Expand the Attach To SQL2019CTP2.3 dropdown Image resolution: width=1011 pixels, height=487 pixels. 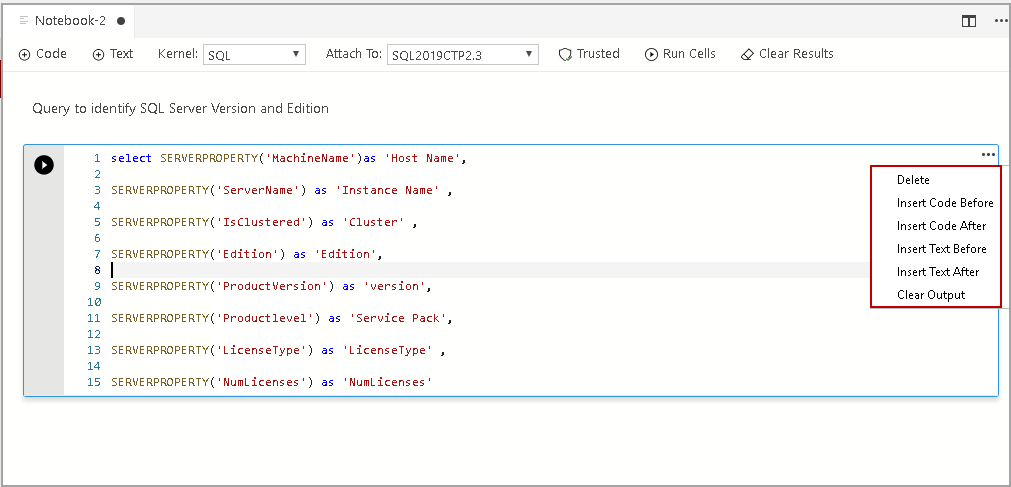point(462,55)
